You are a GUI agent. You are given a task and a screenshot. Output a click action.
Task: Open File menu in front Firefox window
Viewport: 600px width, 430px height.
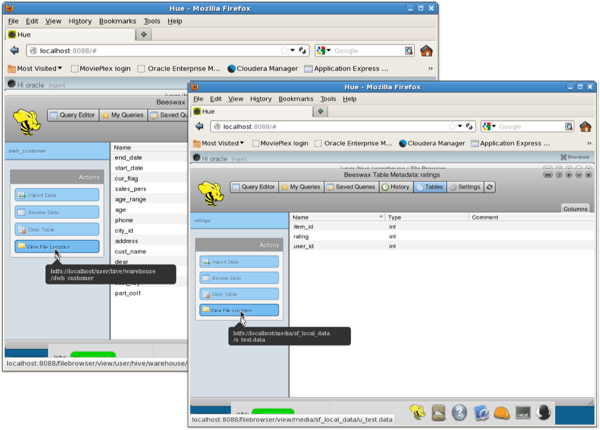(198, 99)
